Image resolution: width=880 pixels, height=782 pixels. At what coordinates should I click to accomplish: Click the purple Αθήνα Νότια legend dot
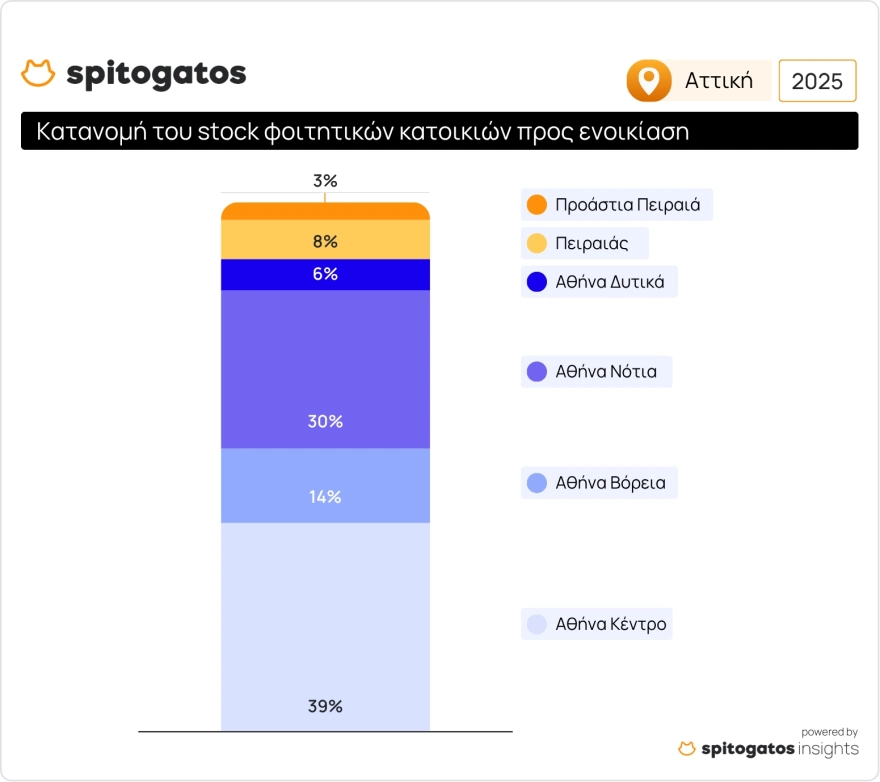(537, 372)
